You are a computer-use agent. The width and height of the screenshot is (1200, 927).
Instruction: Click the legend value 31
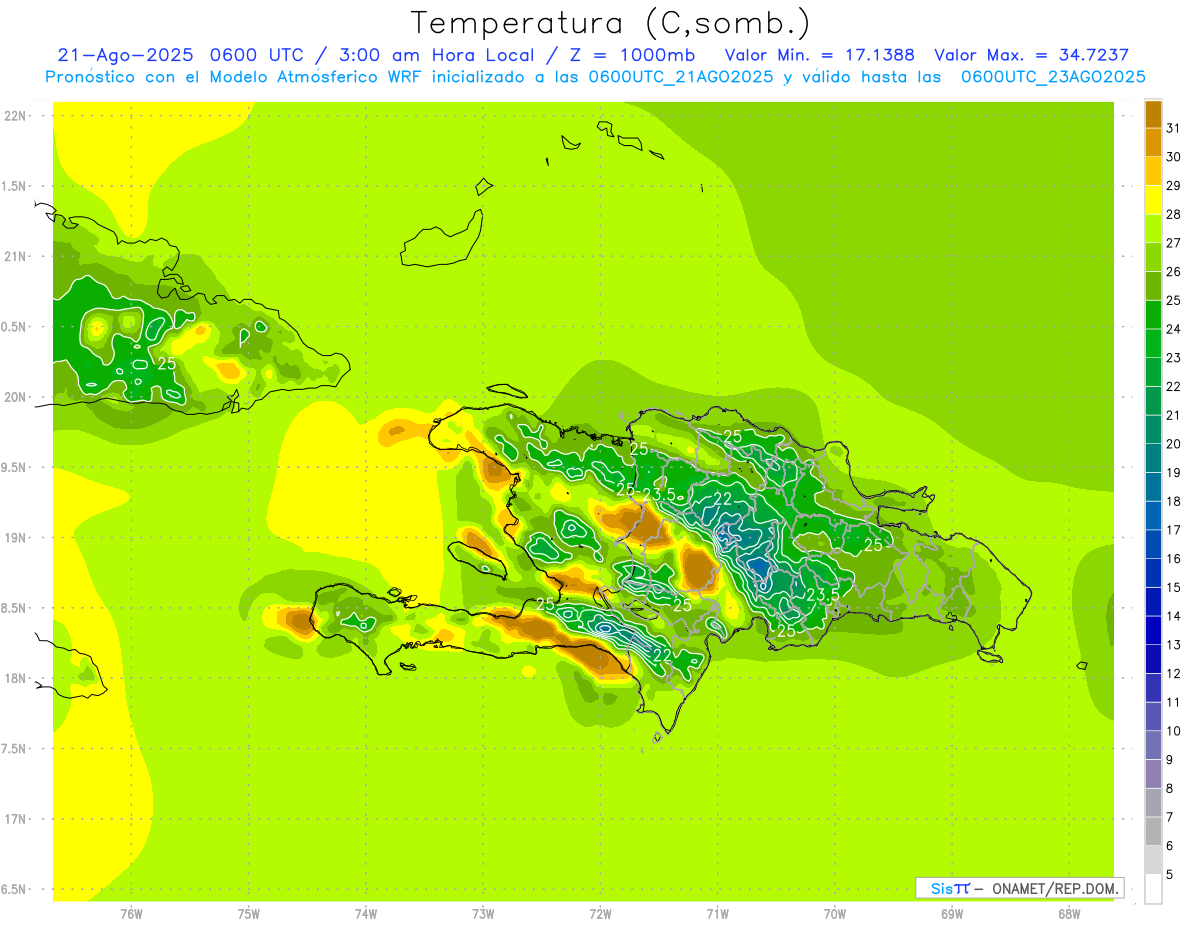1174,128
